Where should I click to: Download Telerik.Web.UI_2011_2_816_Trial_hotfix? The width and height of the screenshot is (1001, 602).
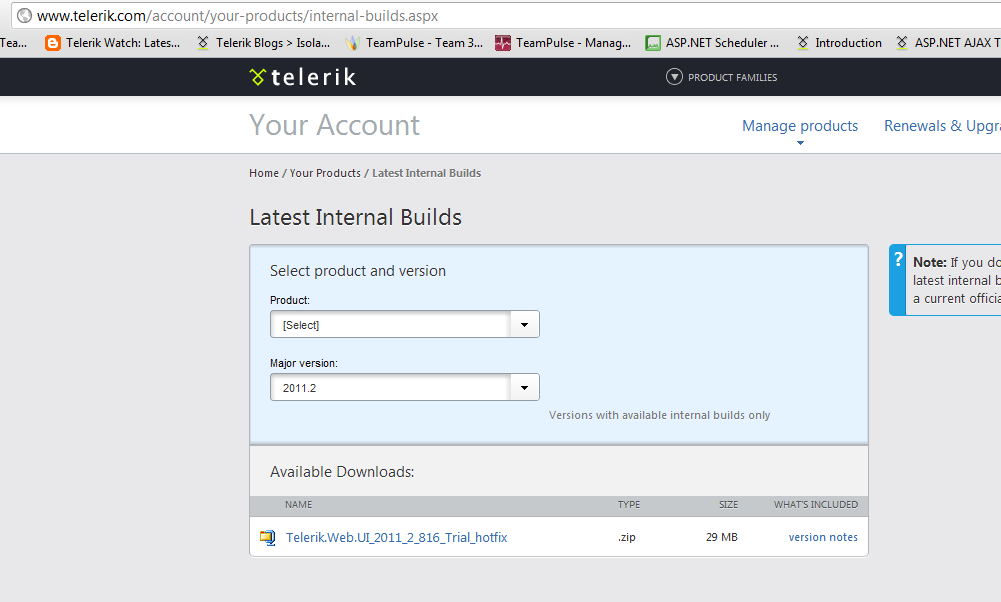click(396, 538)
